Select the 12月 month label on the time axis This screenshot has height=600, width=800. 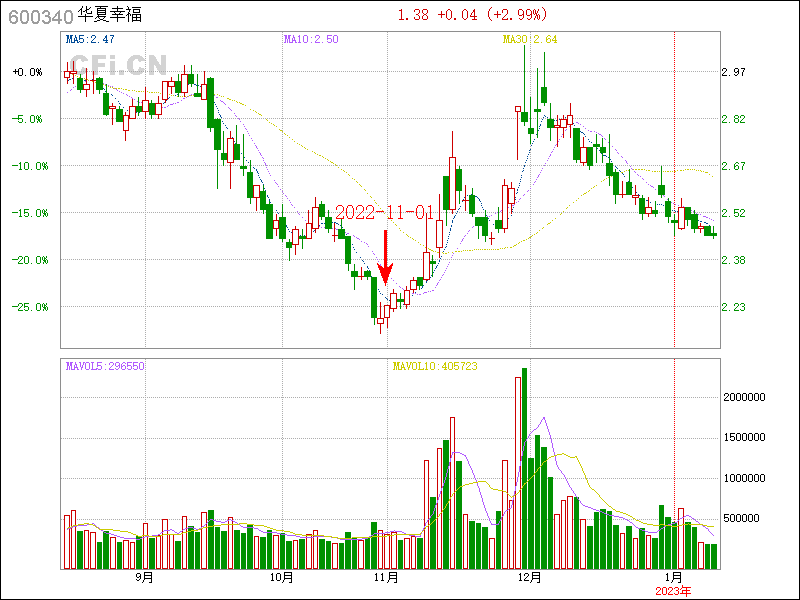coord(530,577)
